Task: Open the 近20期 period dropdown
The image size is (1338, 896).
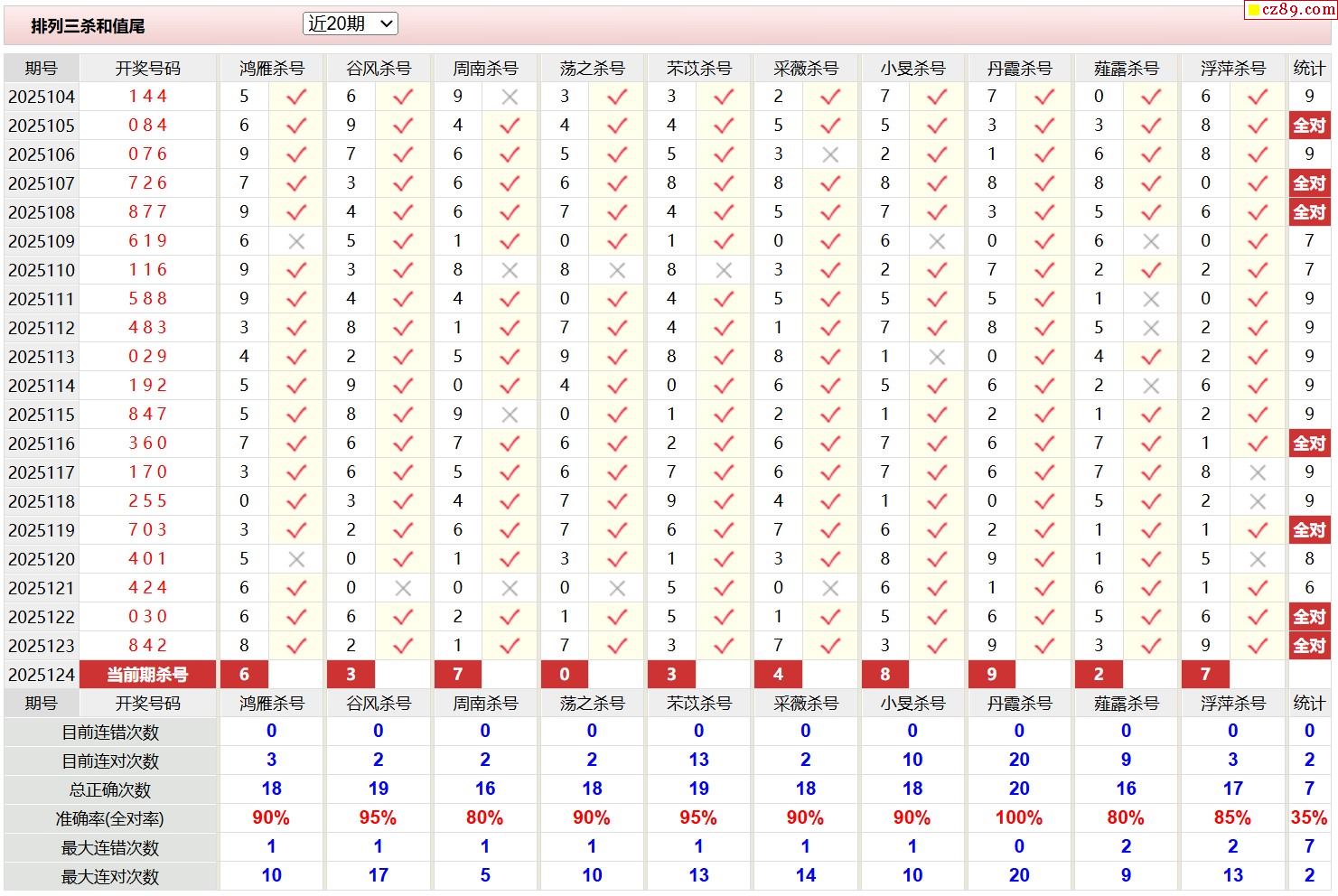Action: point(351,24)
